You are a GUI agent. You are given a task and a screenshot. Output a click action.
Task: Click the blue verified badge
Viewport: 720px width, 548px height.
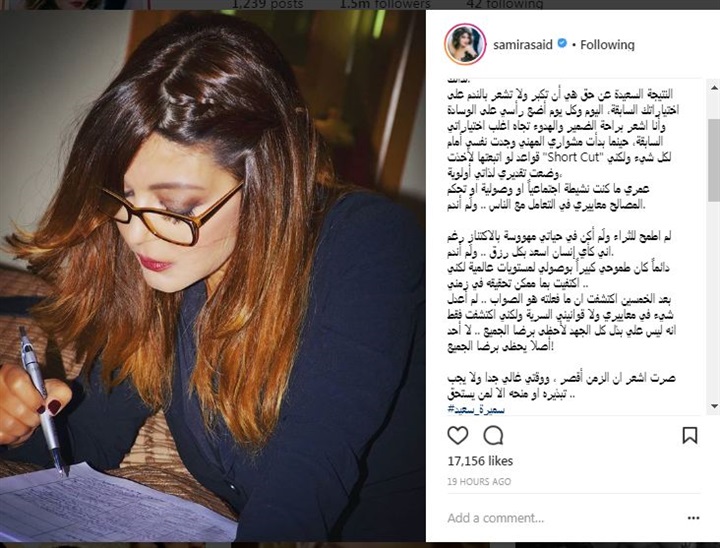[562, 44]
